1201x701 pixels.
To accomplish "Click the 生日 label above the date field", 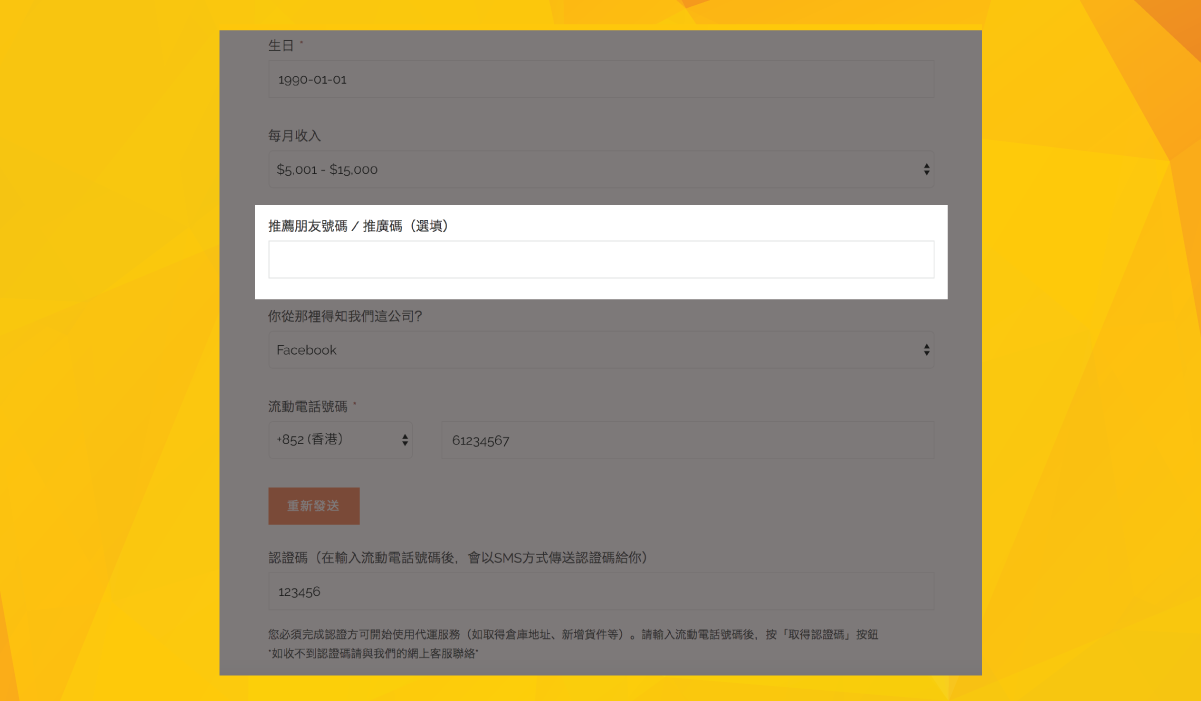I will click(x=281, y=46).
